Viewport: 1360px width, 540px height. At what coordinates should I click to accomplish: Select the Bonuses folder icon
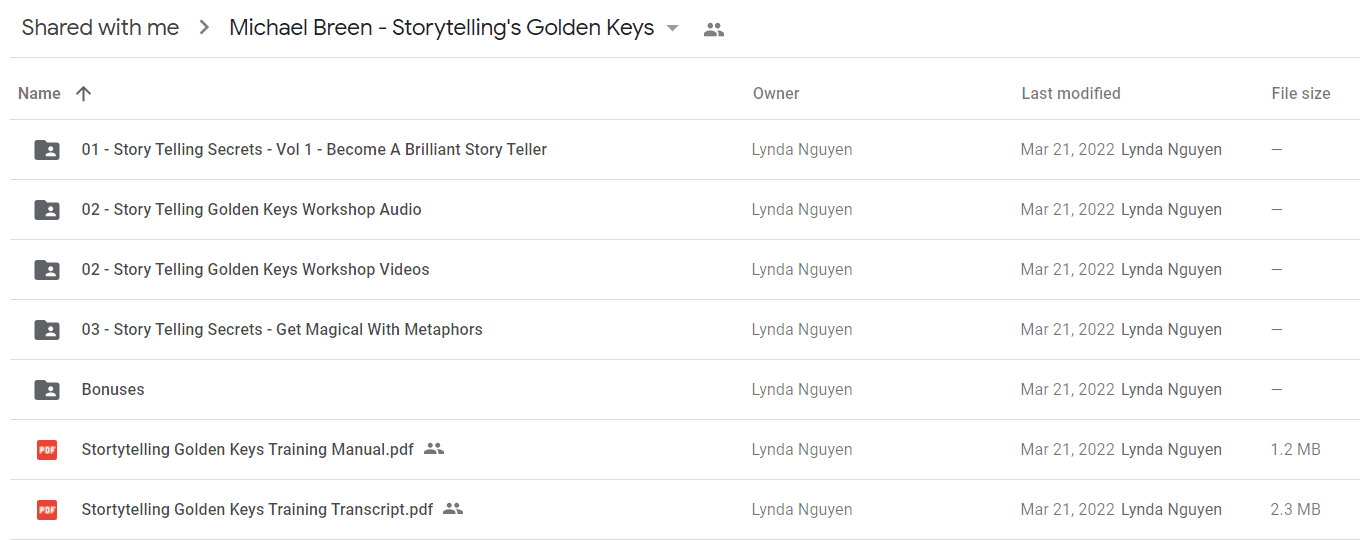tap(47, 390)
